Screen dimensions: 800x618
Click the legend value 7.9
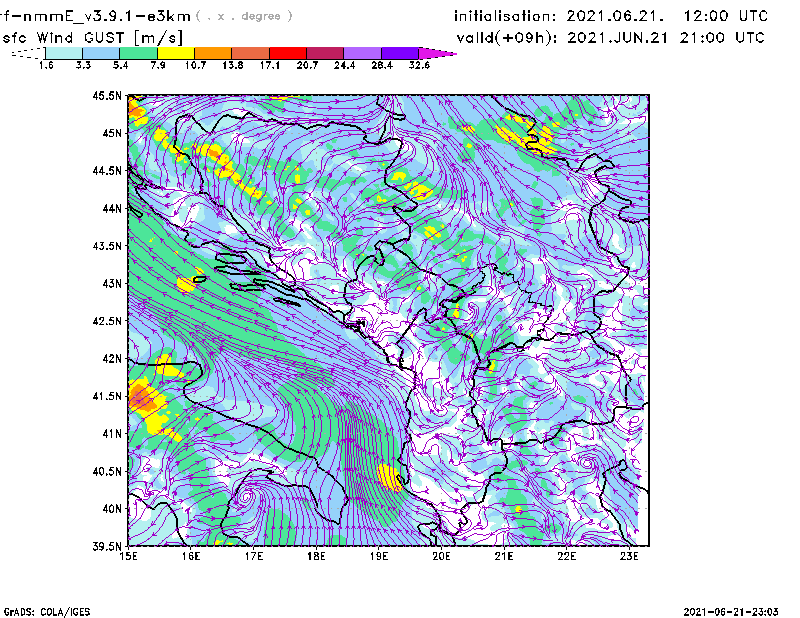[158, 65]
